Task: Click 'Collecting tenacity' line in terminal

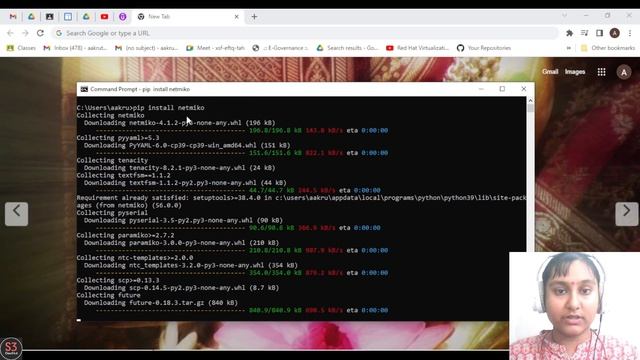Action: [x=112, y=160]
